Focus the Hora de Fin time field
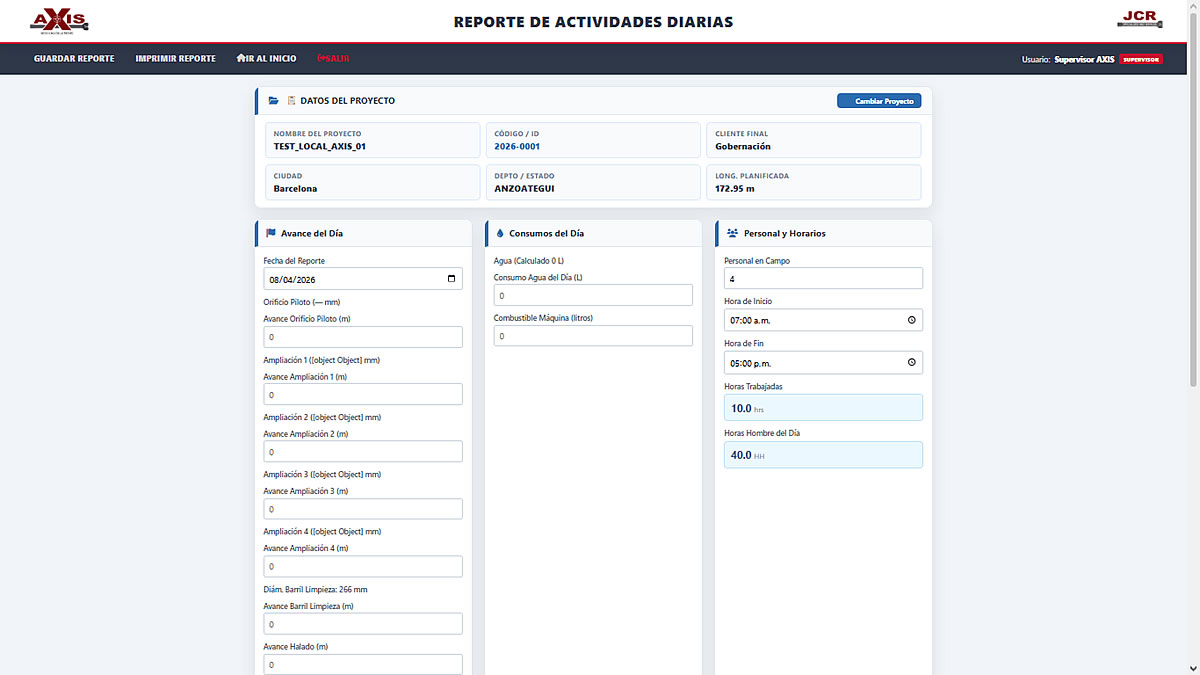Screen dimensions: 1200x675 823,362
